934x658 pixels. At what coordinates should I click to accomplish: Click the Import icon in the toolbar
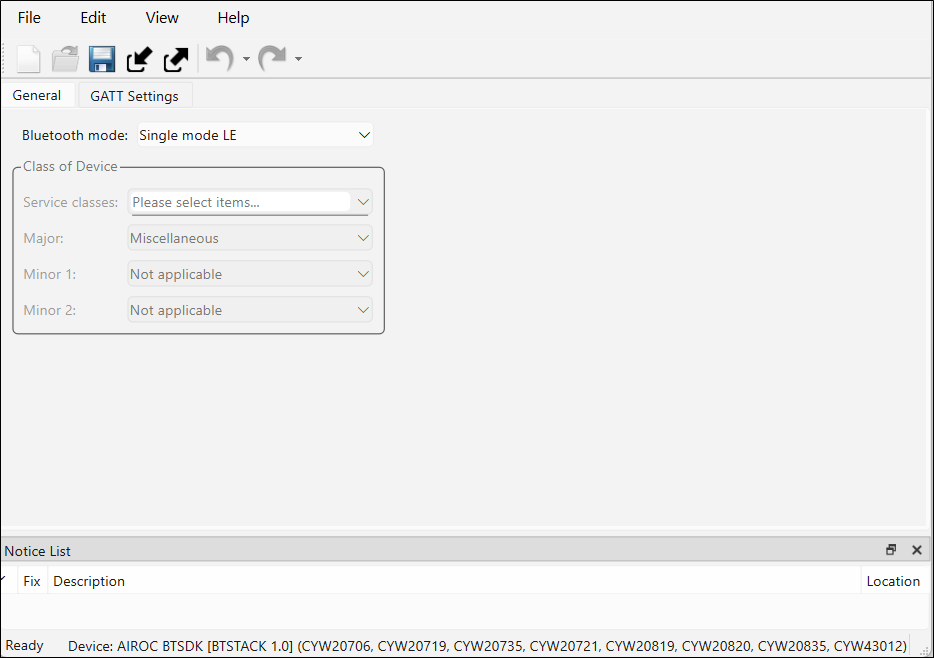click(139, 59)
